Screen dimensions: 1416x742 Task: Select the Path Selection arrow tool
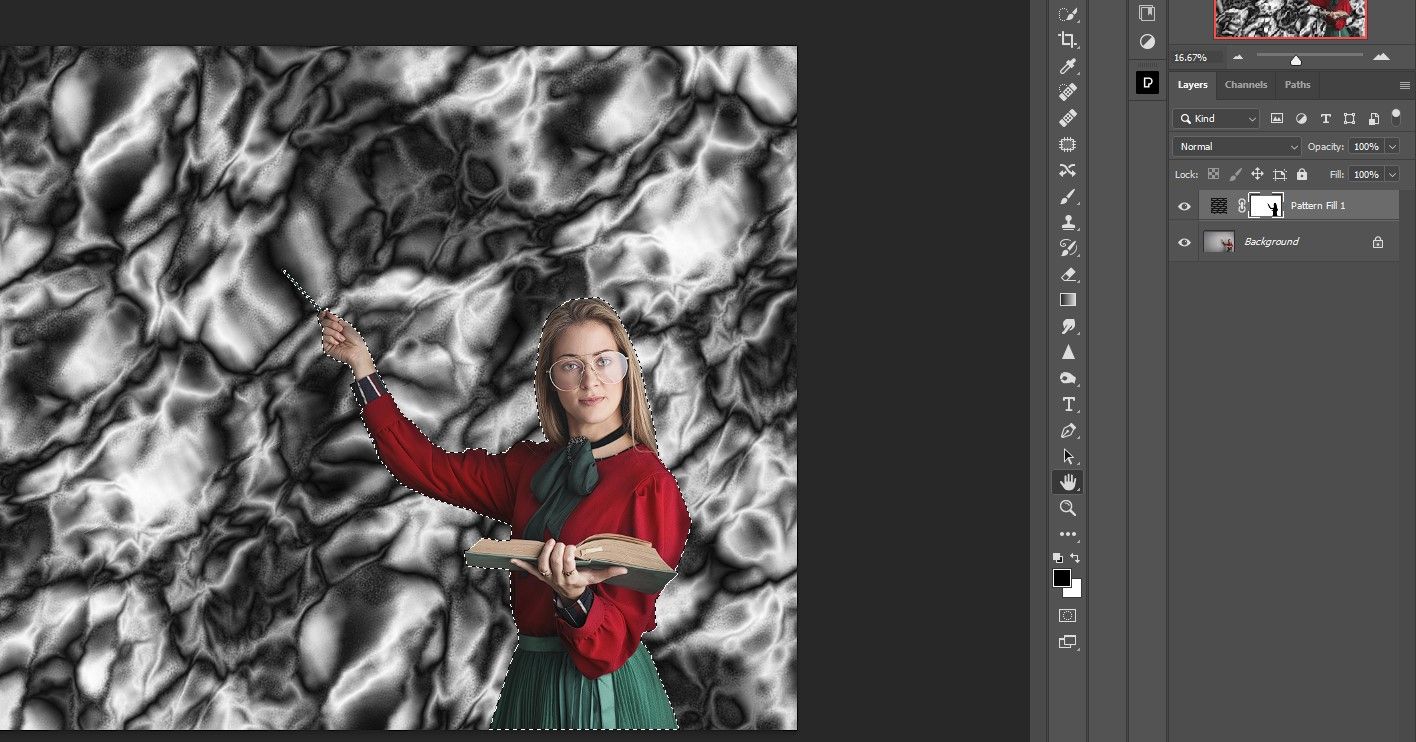coord(1068,456)
